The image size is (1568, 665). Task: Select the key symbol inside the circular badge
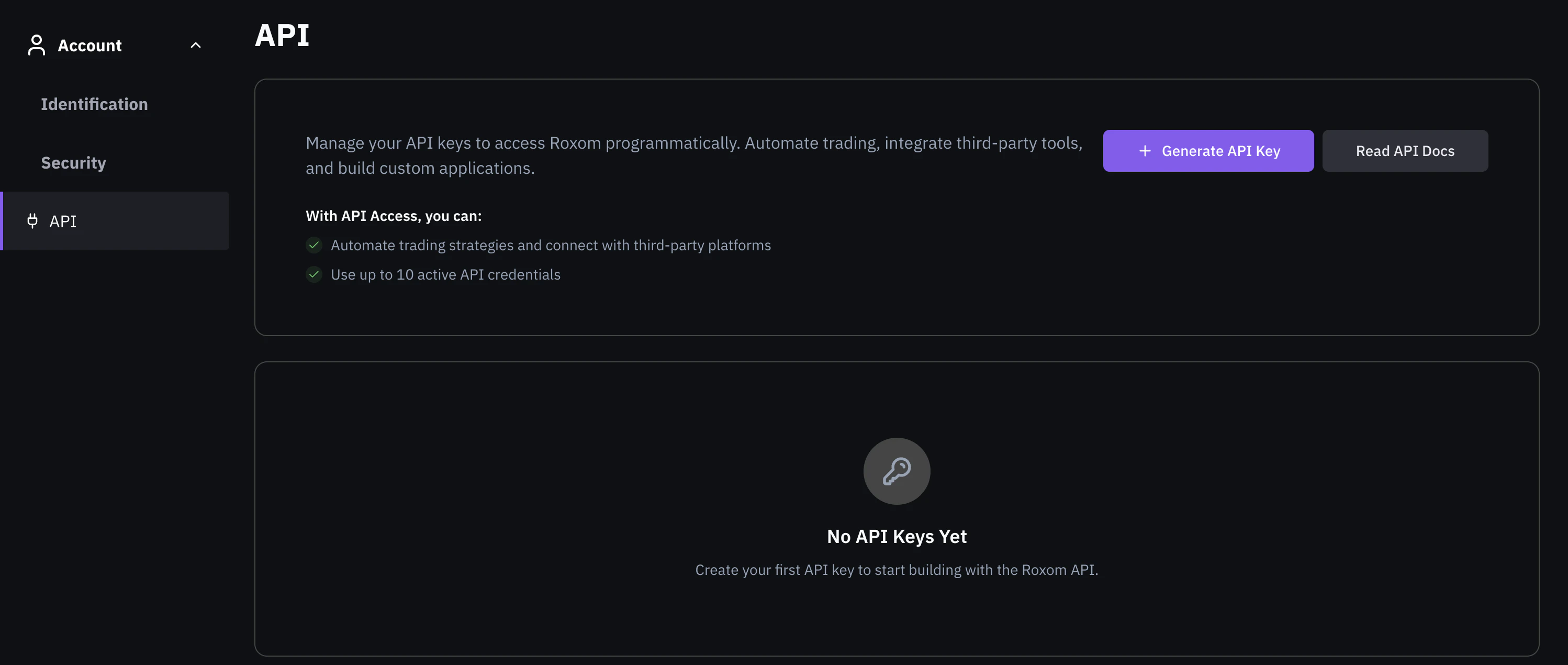[x=896, y=471]
